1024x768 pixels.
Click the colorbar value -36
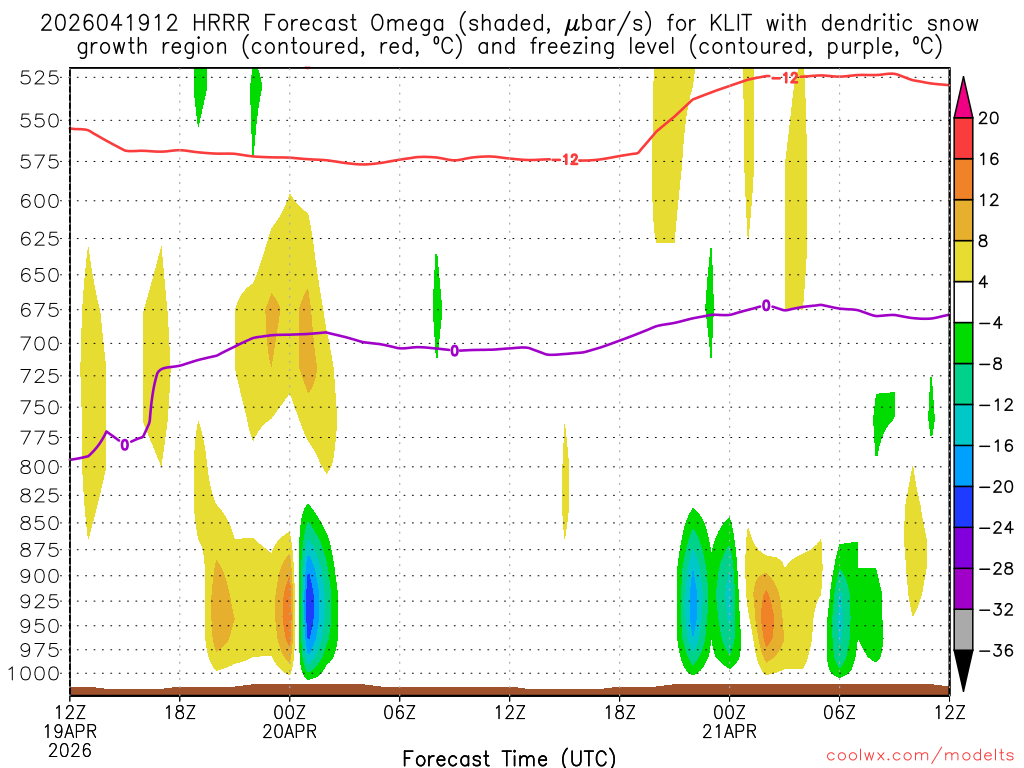[x=996, y=650]
